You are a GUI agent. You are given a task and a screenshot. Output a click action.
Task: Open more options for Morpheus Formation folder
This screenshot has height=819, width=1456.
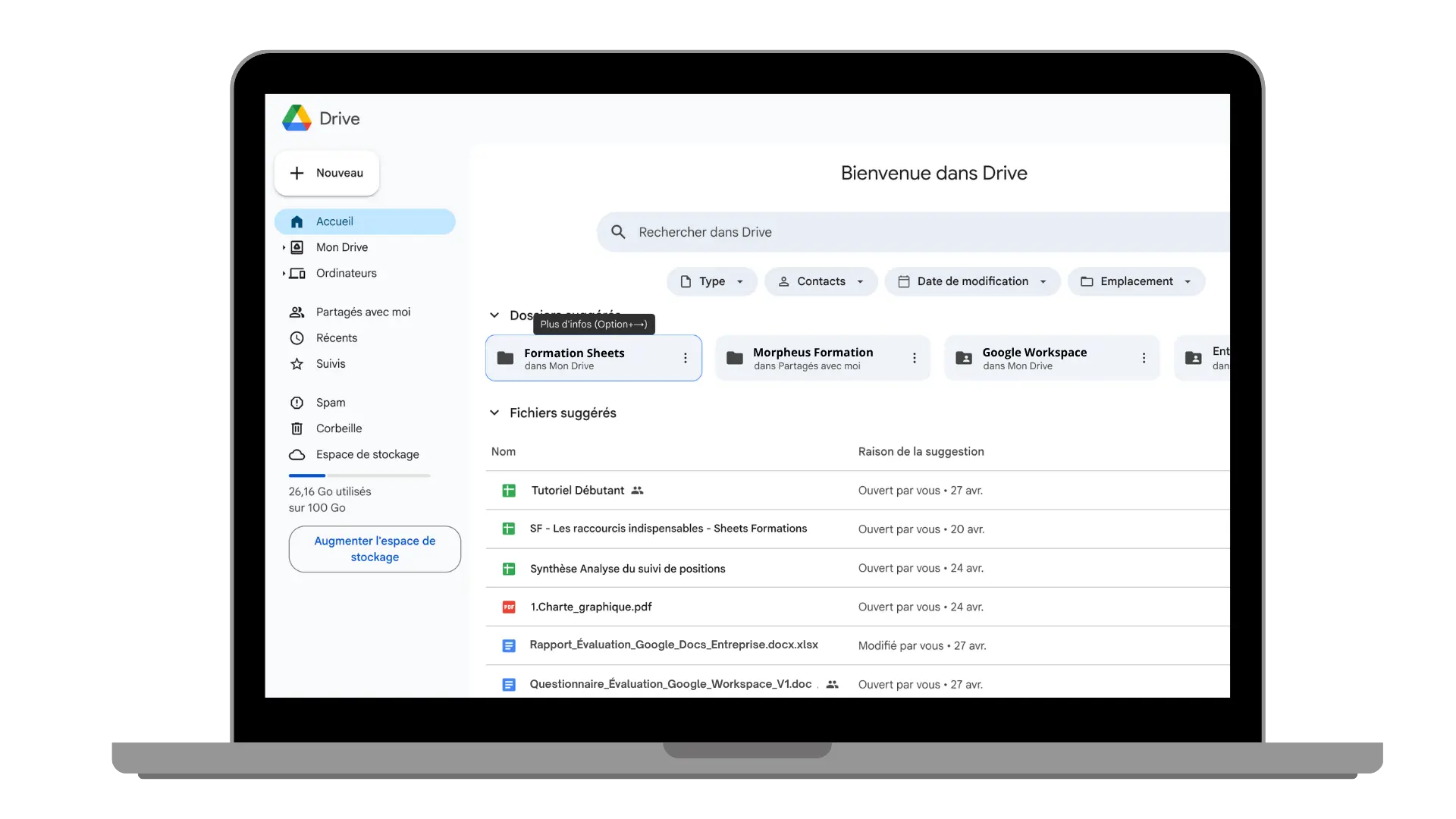tap(915, 358)
